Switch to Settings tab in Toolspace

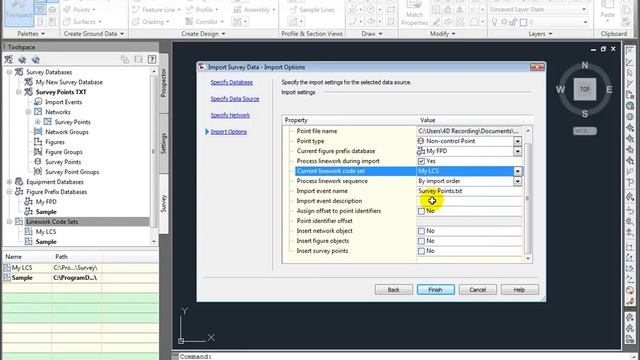click(163, 143)
